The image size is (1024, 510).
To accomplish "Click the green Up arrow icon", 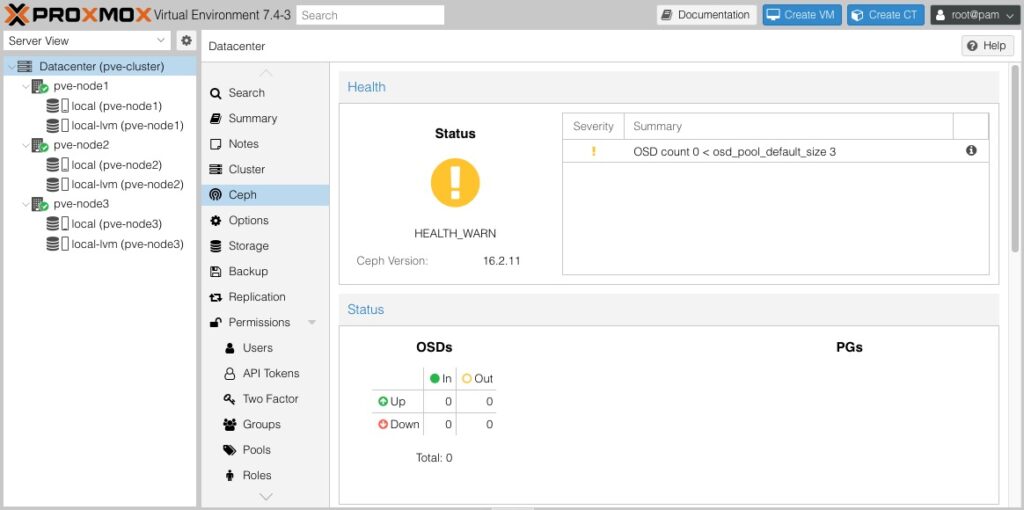I will coord(383,402).
